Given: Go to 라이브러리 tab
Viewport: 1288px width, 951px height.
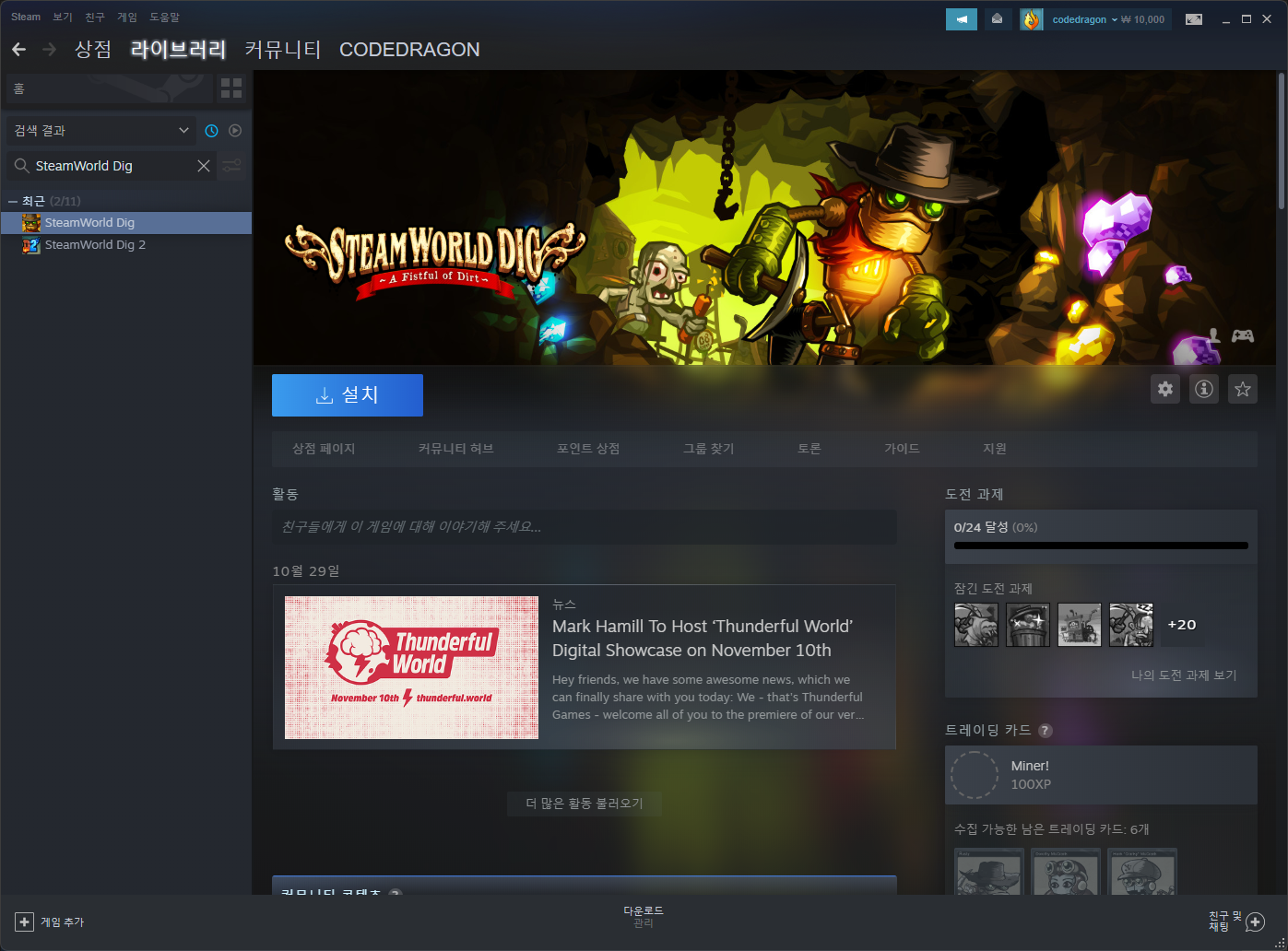Looking at the screenshot, I should point(179,50).
